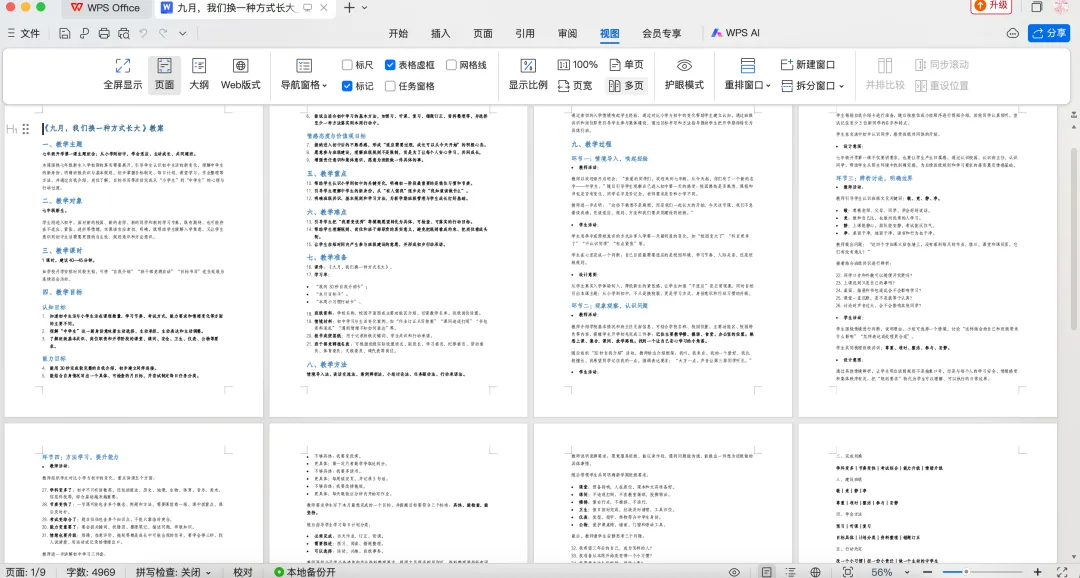1080x578 pixels.
Task: Click the new tab plus button
Action: click(x=349, y=8)
